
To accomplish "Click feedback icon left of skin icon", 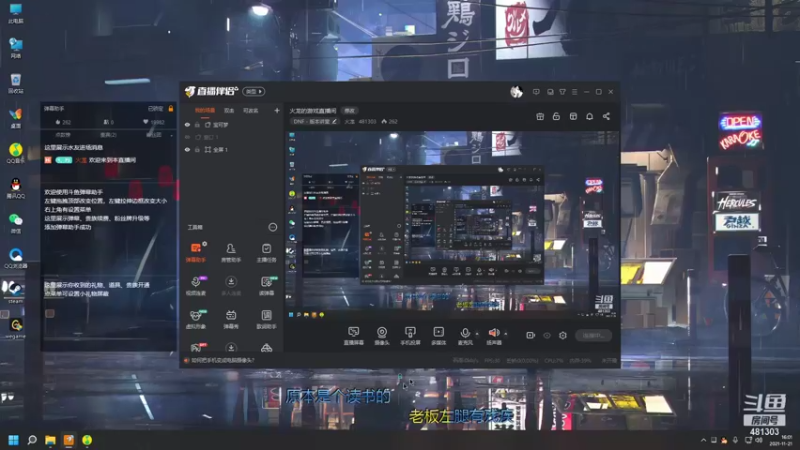I will (550, 92).
